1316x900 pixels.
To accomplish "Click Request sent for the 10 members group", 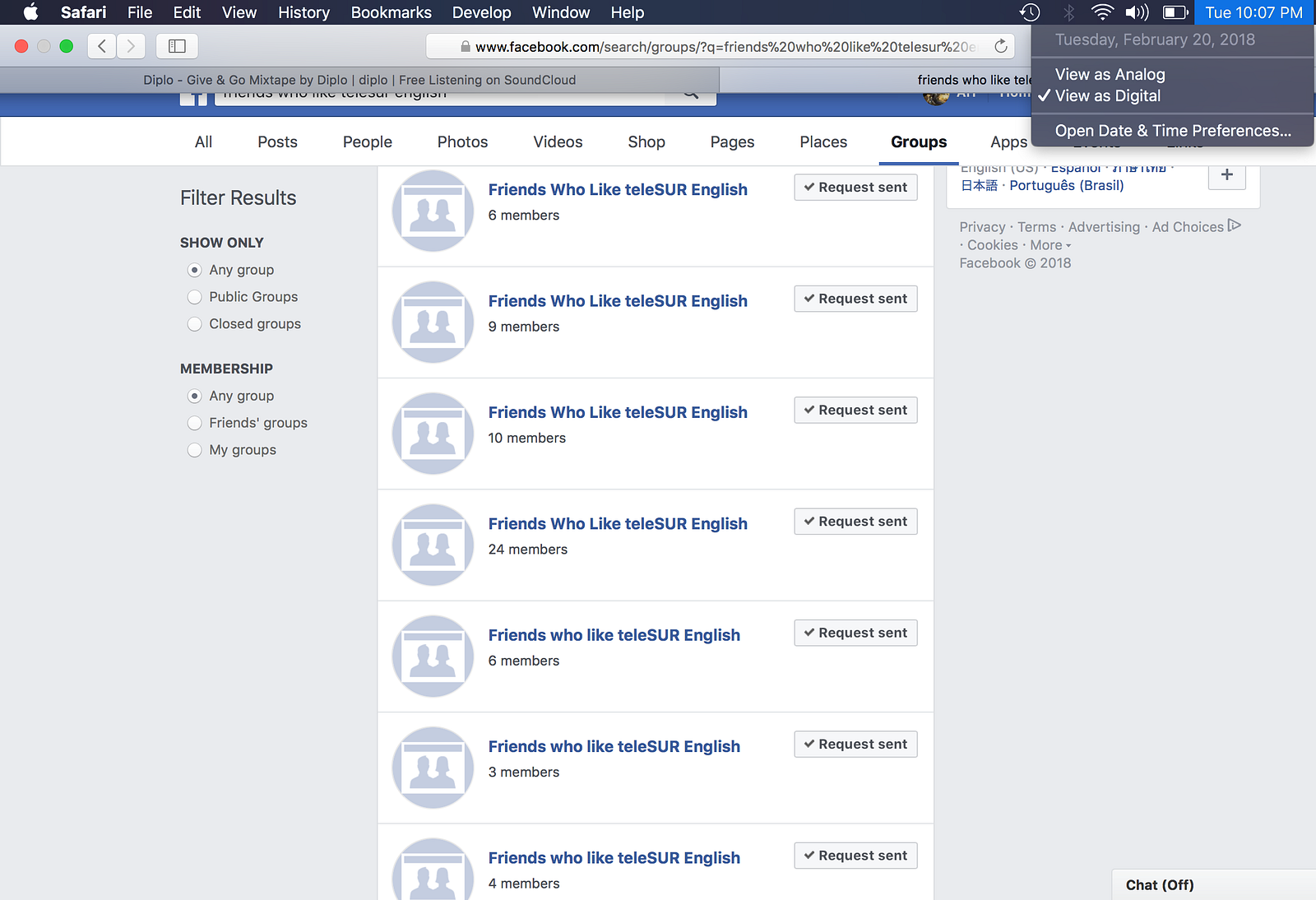I will click(x=855, y=410).
